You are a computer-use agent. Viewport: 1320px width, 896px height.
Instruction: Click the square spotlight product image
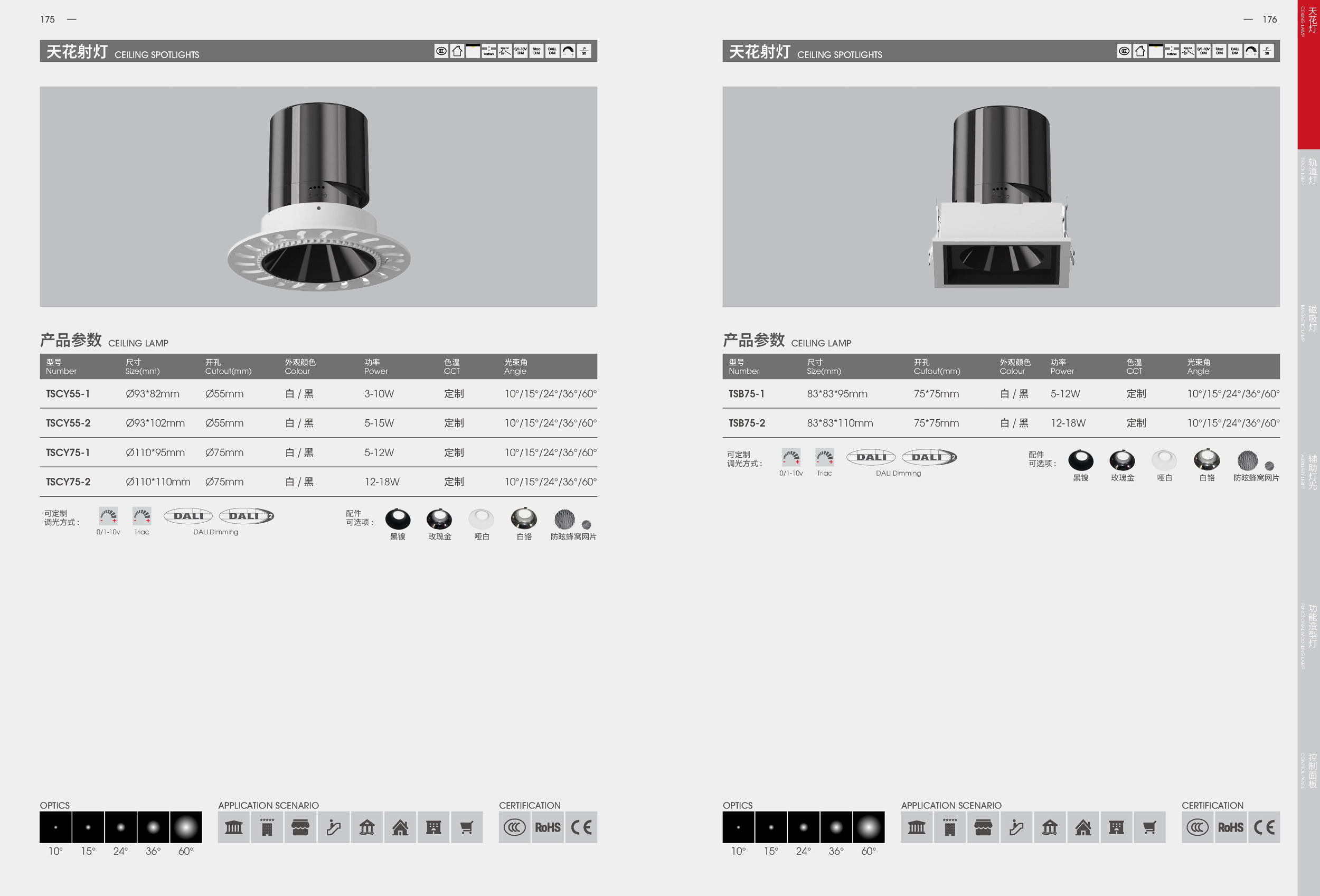(1001, 196)
